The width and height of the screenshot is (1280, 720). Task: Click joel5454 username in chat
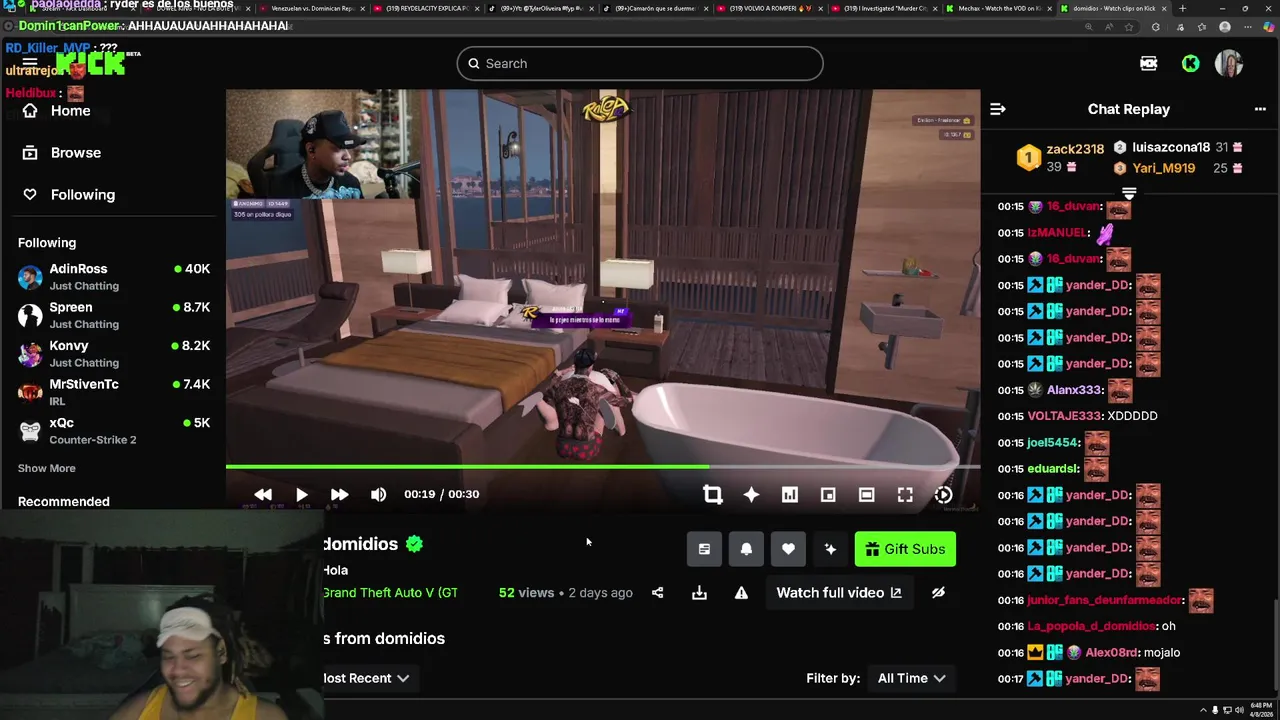tap(1053, 442)
